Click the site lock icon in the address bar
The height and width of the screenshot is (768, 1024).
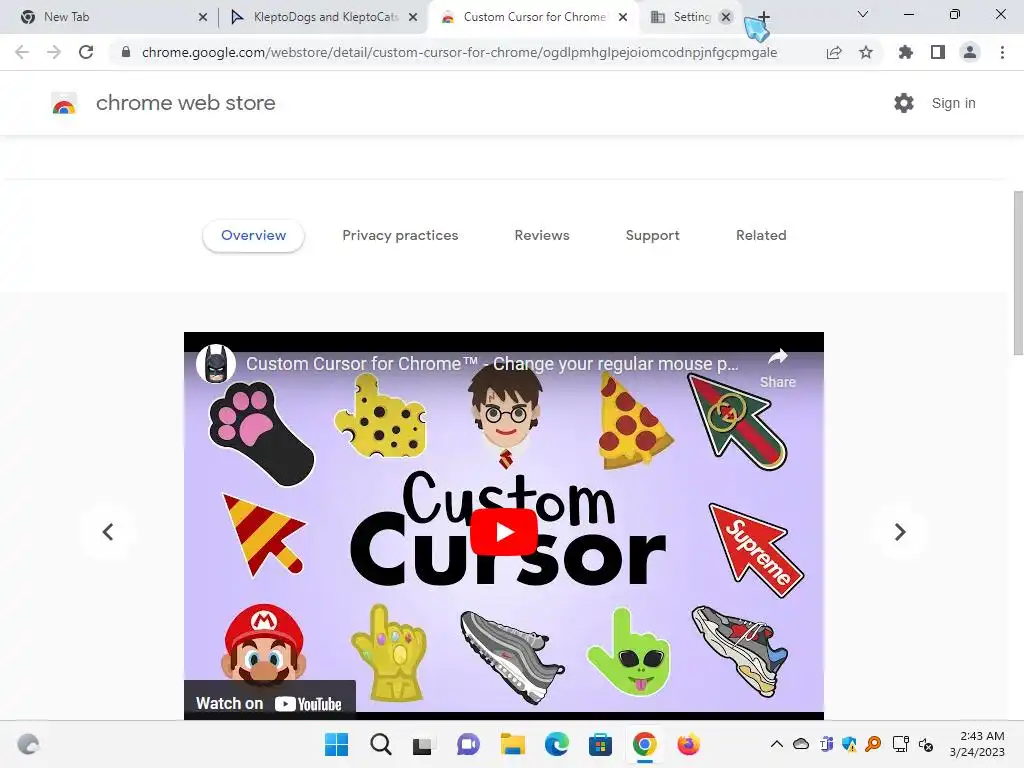(126, 52)
